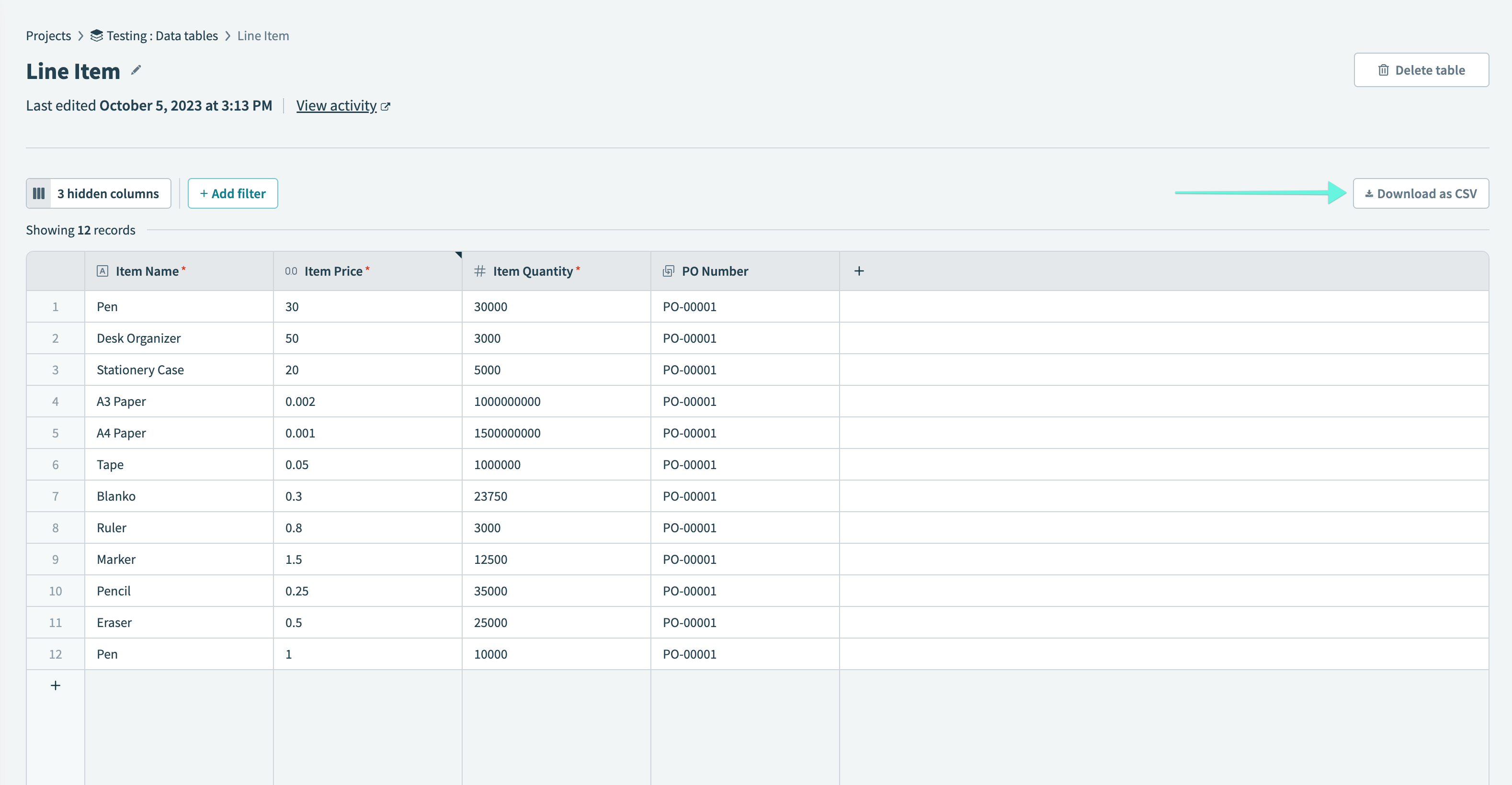This screenshot has height=785, width=1512.
Task: Click the plus to add a new column
Action: click(859, 270)
